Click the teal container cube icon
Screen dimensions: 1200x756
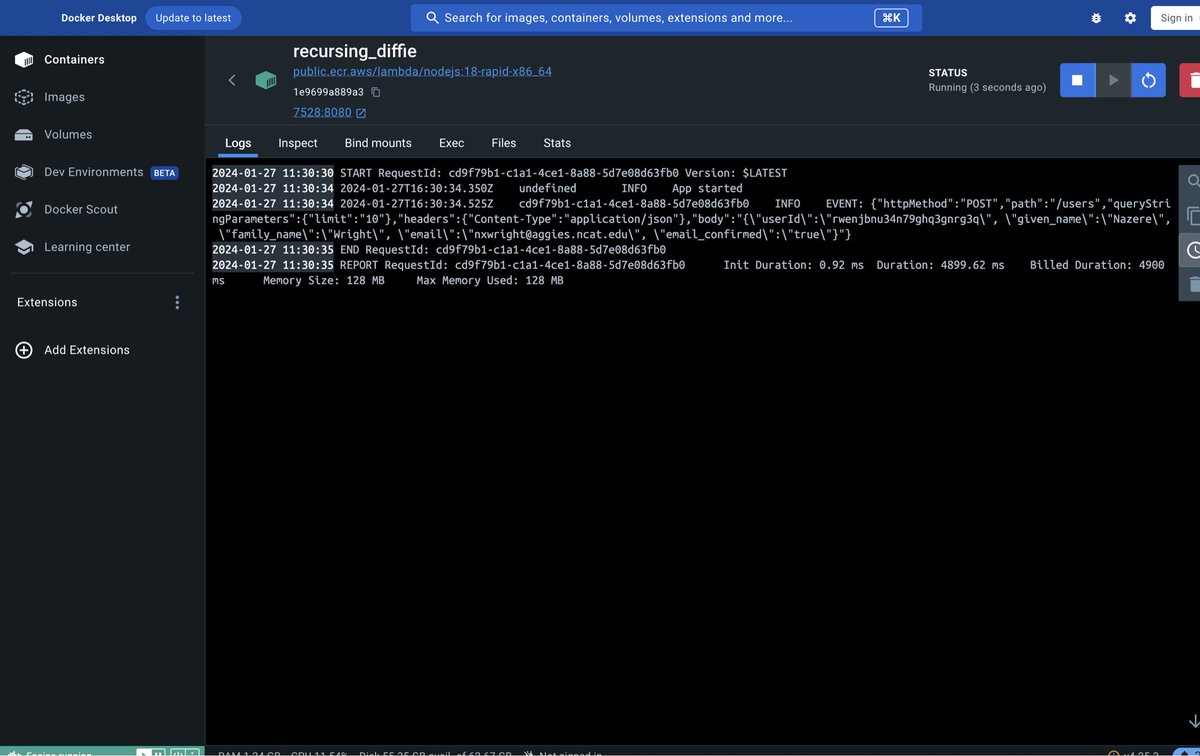tap(265, 80)
